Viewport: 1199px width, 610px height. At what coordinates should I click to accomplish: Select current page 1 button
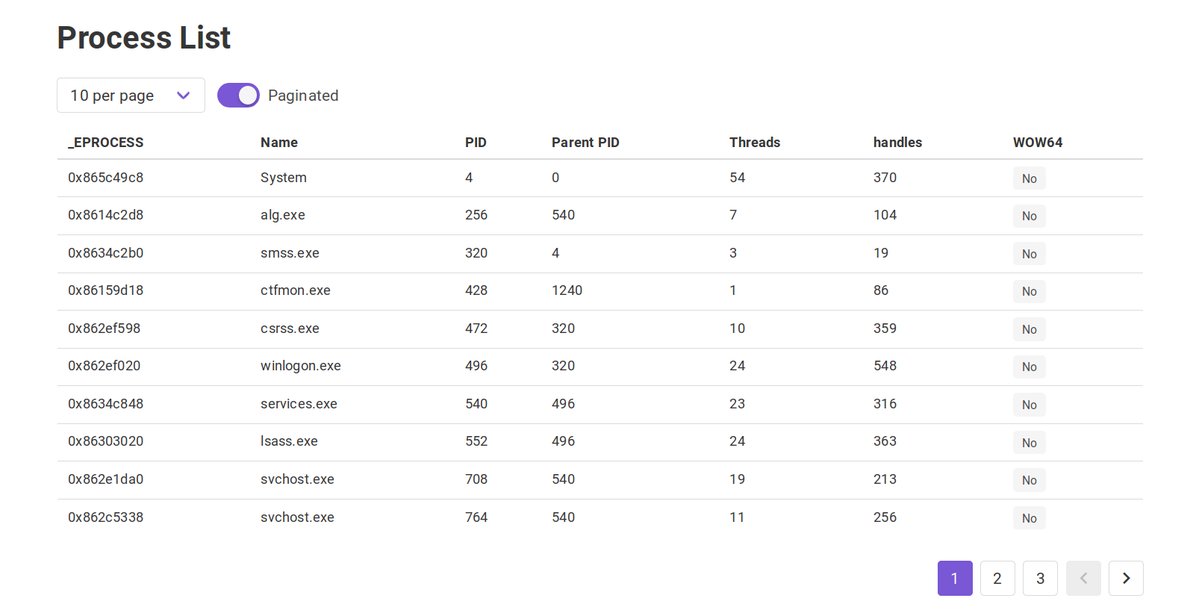[955, 579]
